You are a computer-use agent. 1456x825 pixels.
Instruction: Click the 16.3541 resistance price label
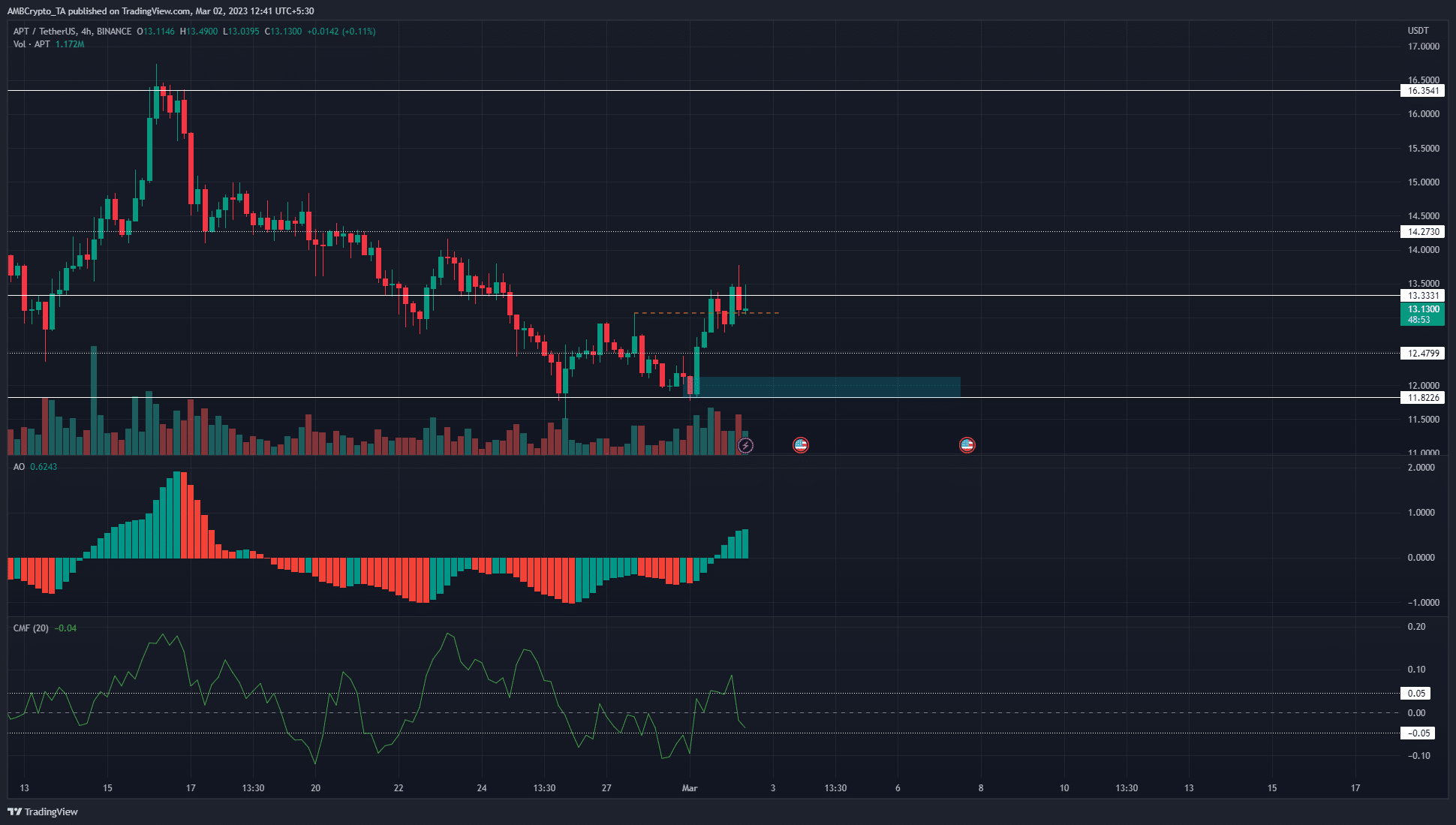pos(1422,91)
